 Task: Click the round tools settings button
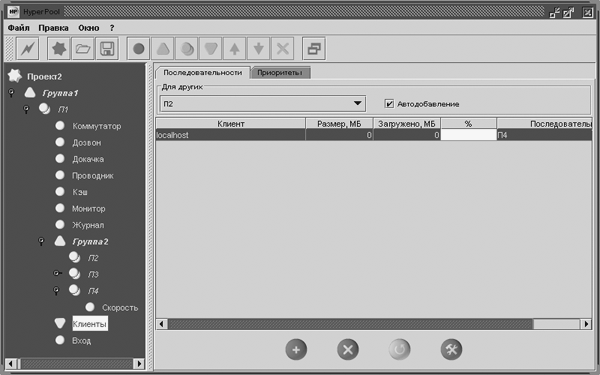tap(452, 349)
